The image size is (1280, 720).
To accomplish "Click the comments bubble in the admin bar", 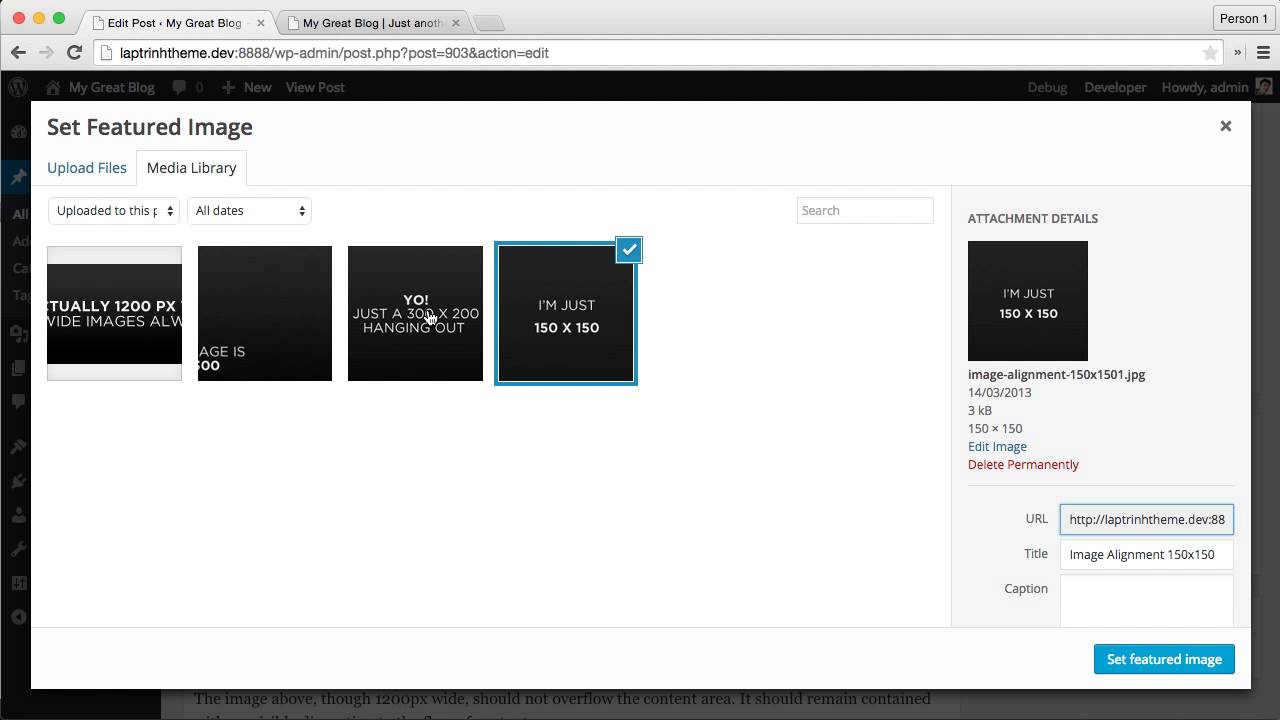I will (187, 87).
